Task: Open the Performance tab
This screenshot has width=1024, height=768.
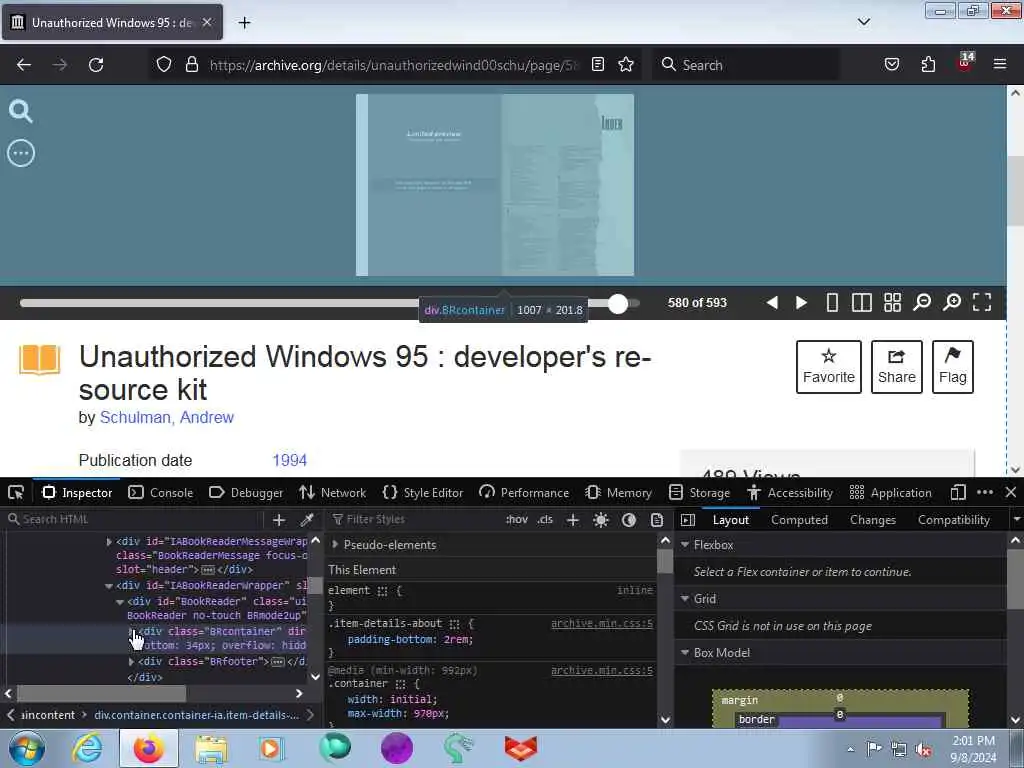Action: tap(524, 493)
